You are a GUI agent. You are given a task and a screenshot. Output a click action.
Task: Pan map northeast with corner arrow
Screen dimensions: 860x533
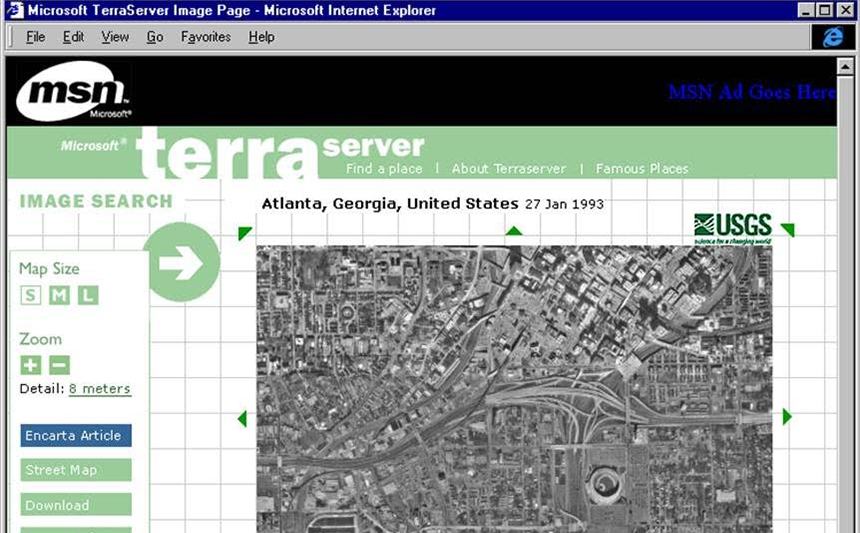(787, 231)
